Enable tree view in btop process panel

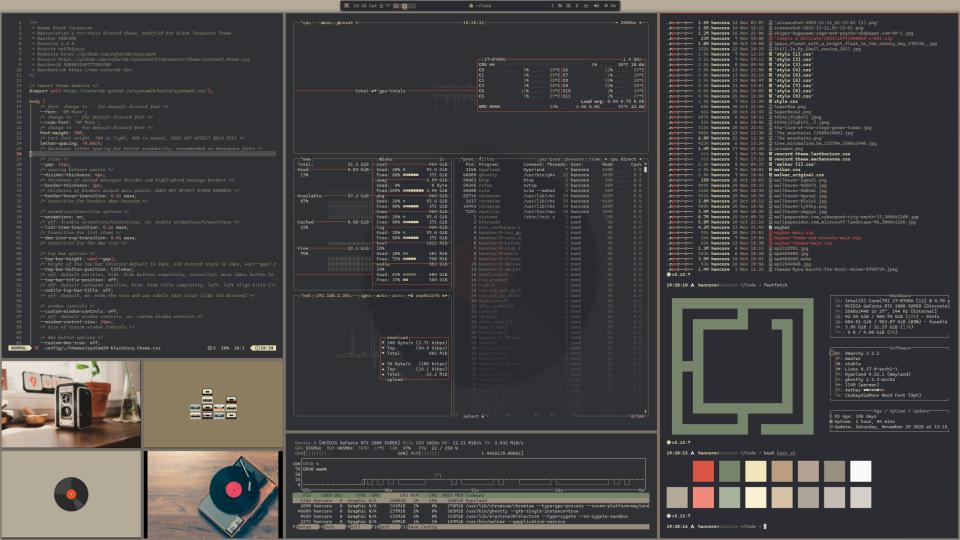[596, 158]
